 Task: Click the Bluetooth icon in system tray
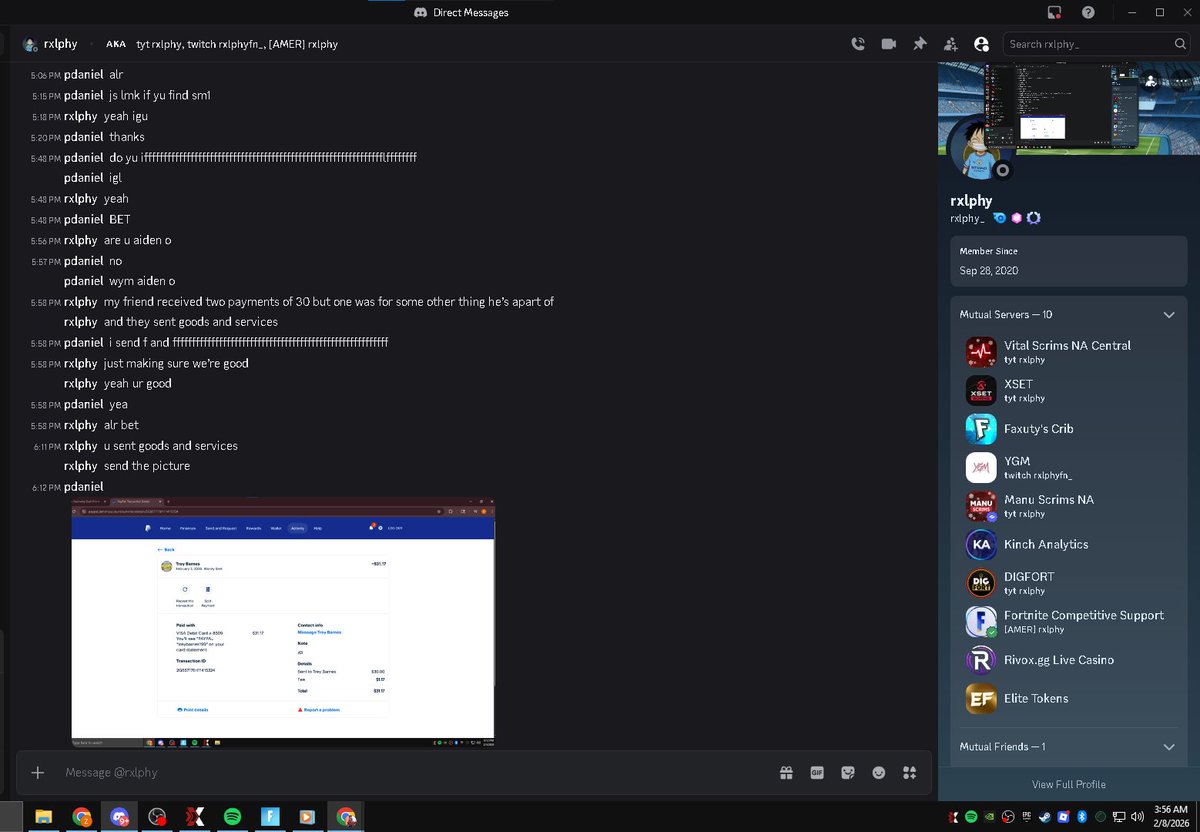[1082, 817]
